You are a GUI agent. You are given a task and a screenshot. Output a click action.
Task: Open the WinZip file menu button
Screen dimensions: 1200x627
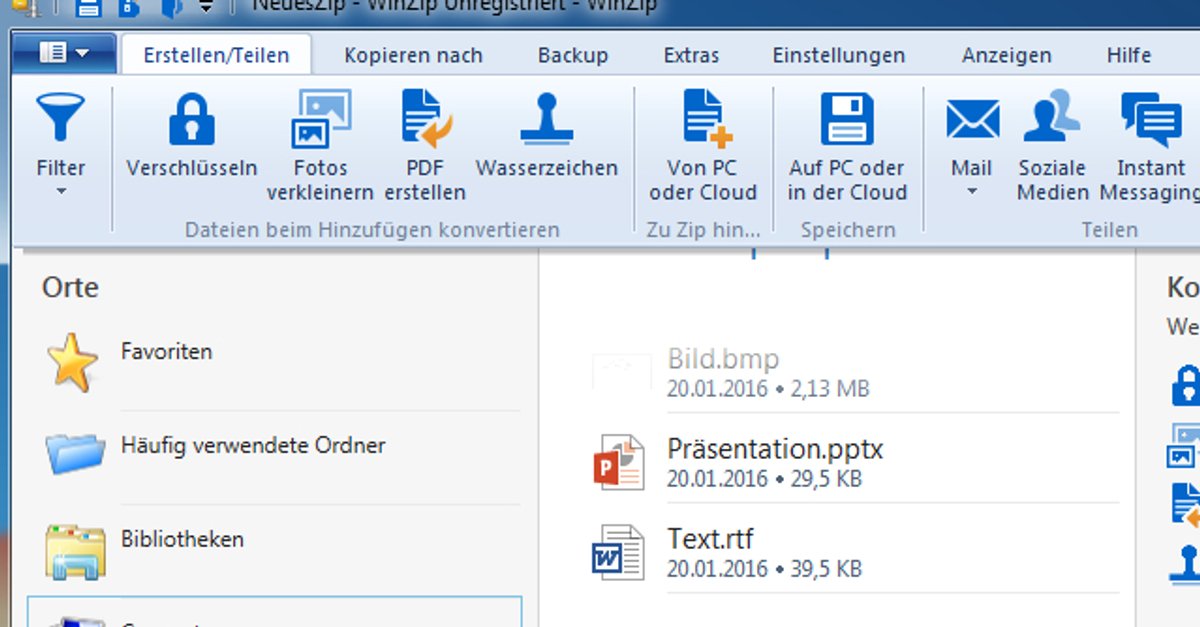64,53
